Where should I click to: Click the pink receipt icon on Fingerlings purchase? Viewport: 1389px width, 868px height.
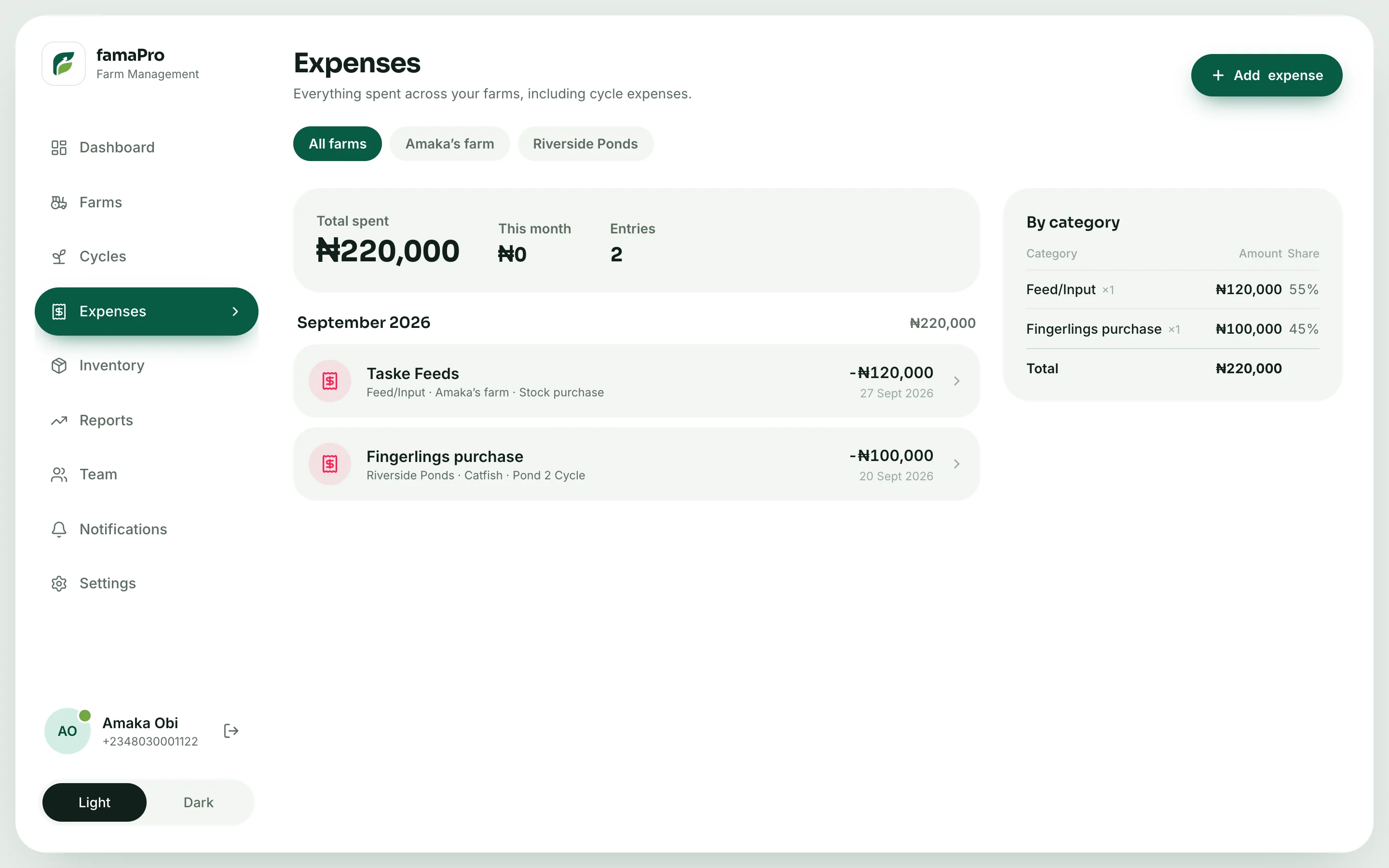tap(330, 464)
